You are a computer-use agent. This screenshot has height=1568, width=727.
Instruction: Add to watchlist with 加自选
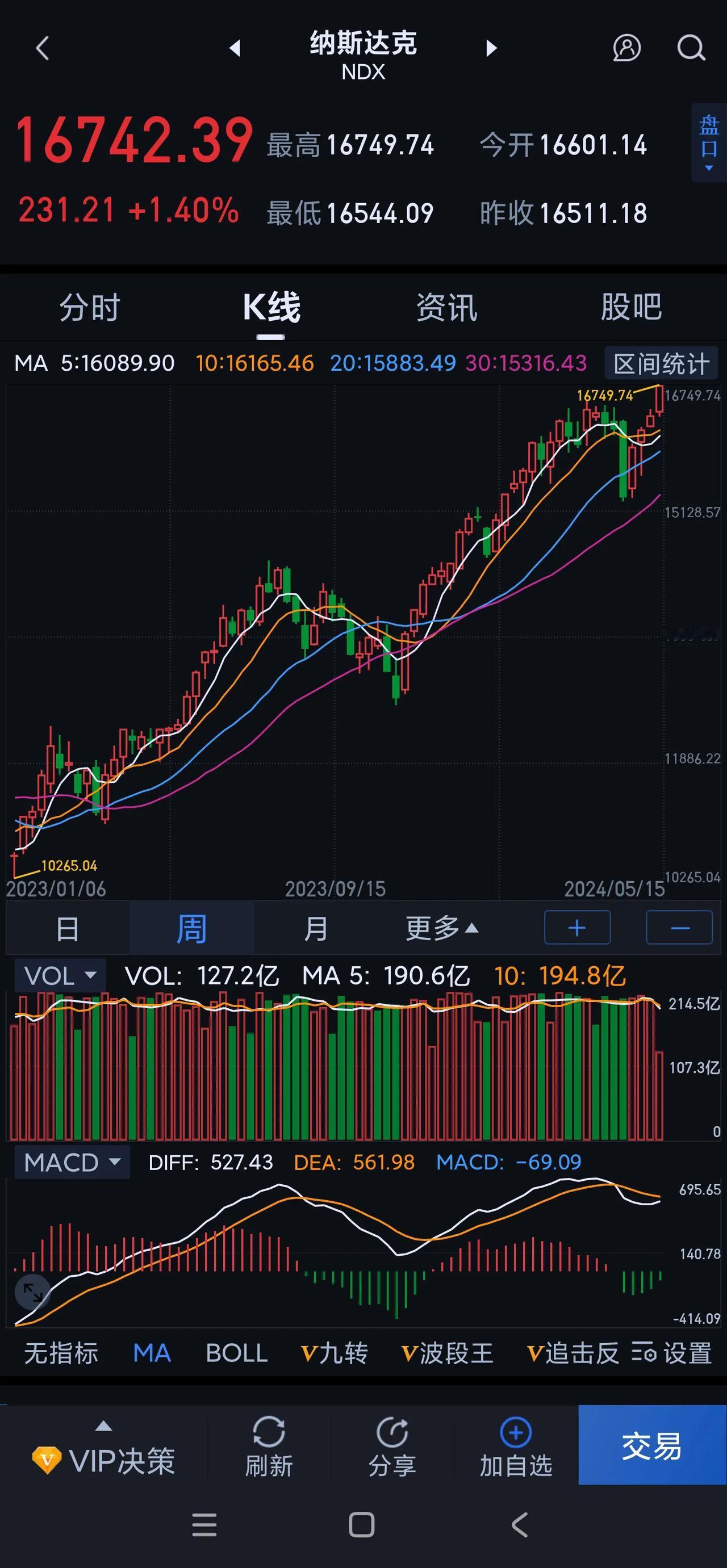point(516,1447)
